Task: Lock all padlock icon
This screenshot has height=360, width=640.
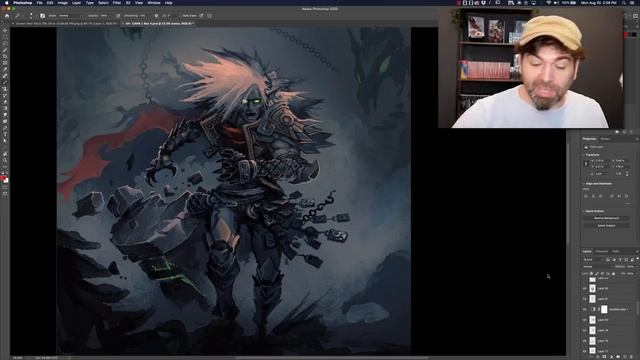Action: tap(613, 273)
